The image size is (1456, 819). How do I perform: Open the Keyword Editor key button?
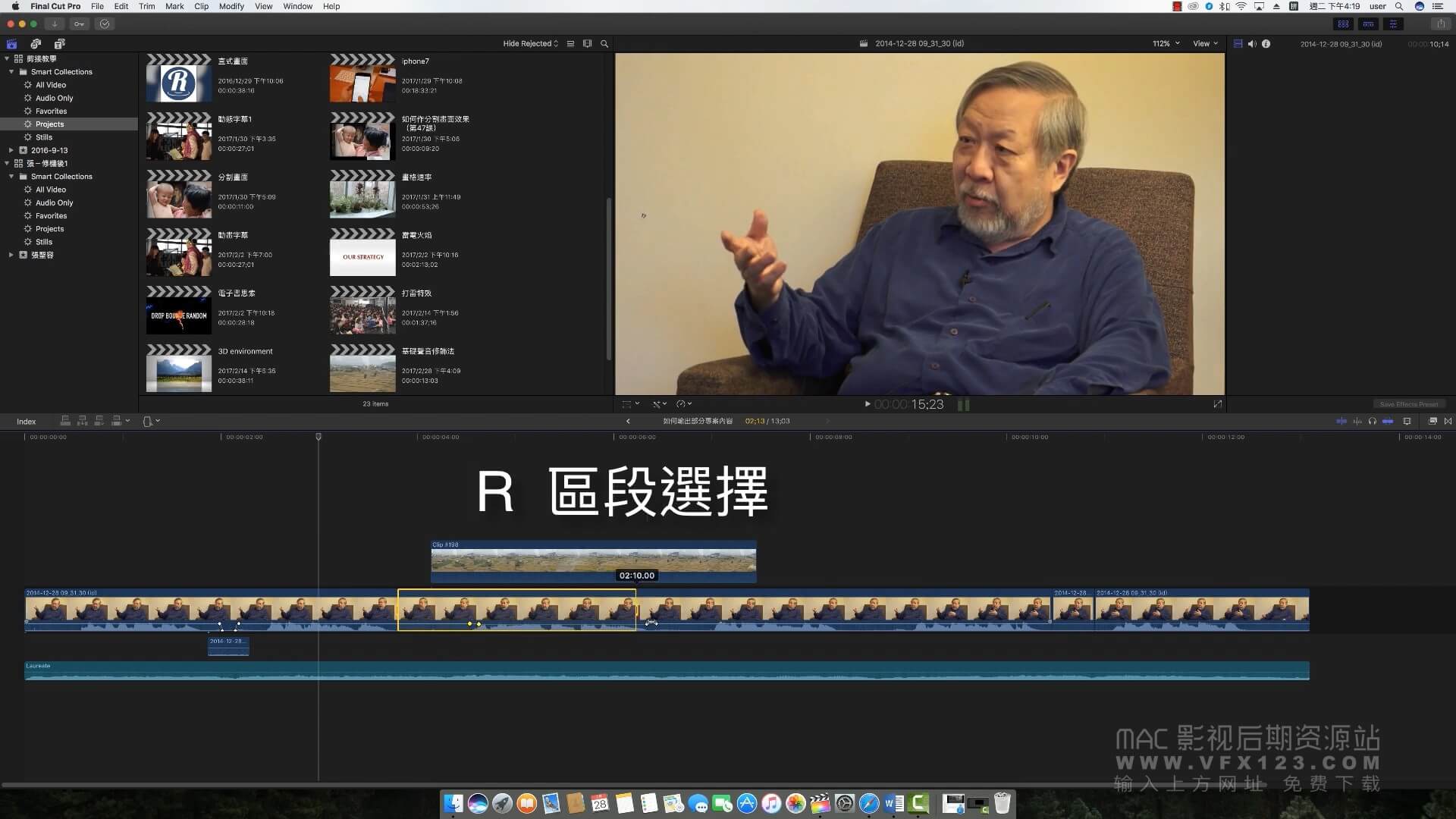(x=80, y=24)
